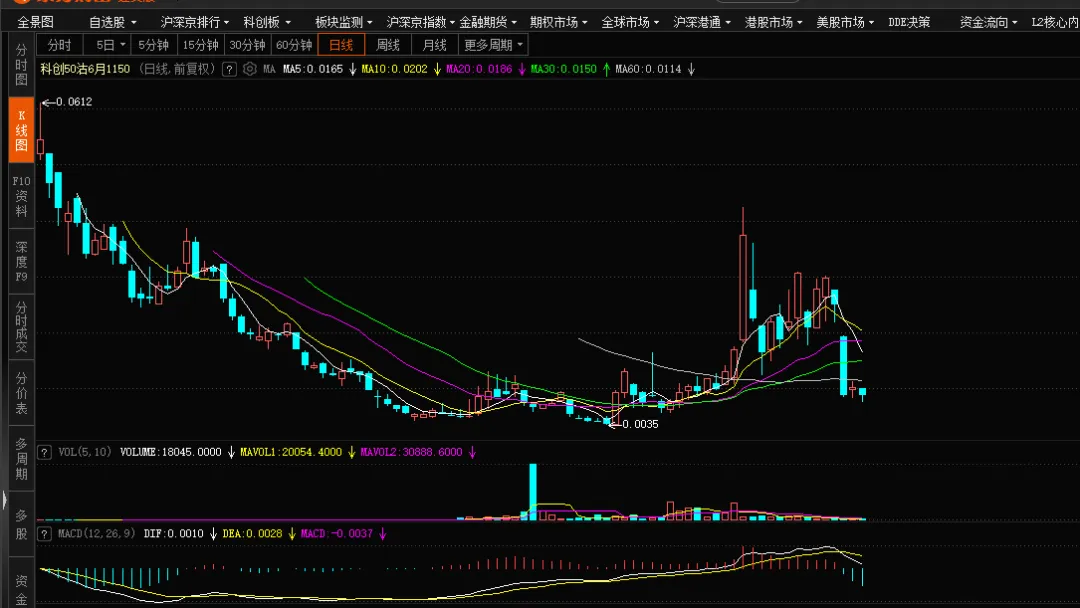
Task: Open the 科创板 dropdown menu
Action: pos(267,23)
